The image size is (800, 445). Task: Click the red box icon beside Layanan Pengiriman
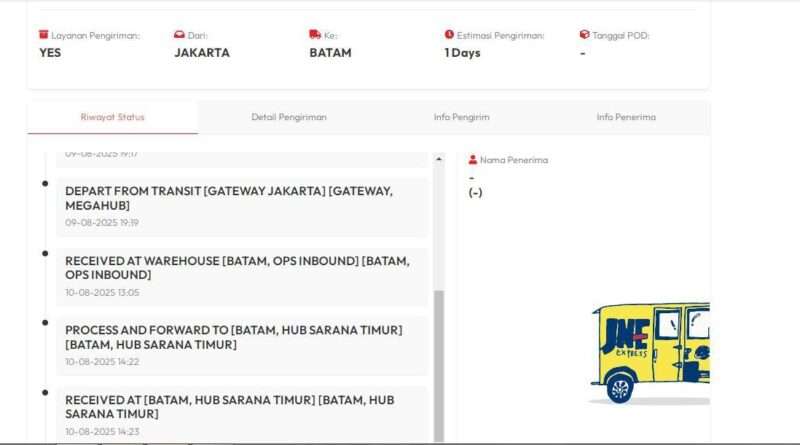(43, 35)
